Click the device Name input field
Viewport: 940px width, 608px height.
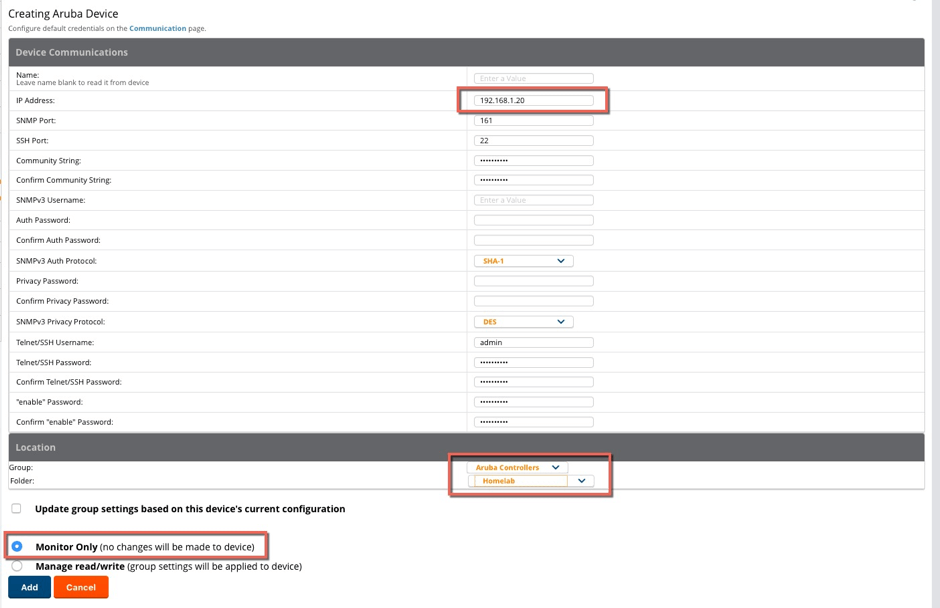(x=533, y=78)
